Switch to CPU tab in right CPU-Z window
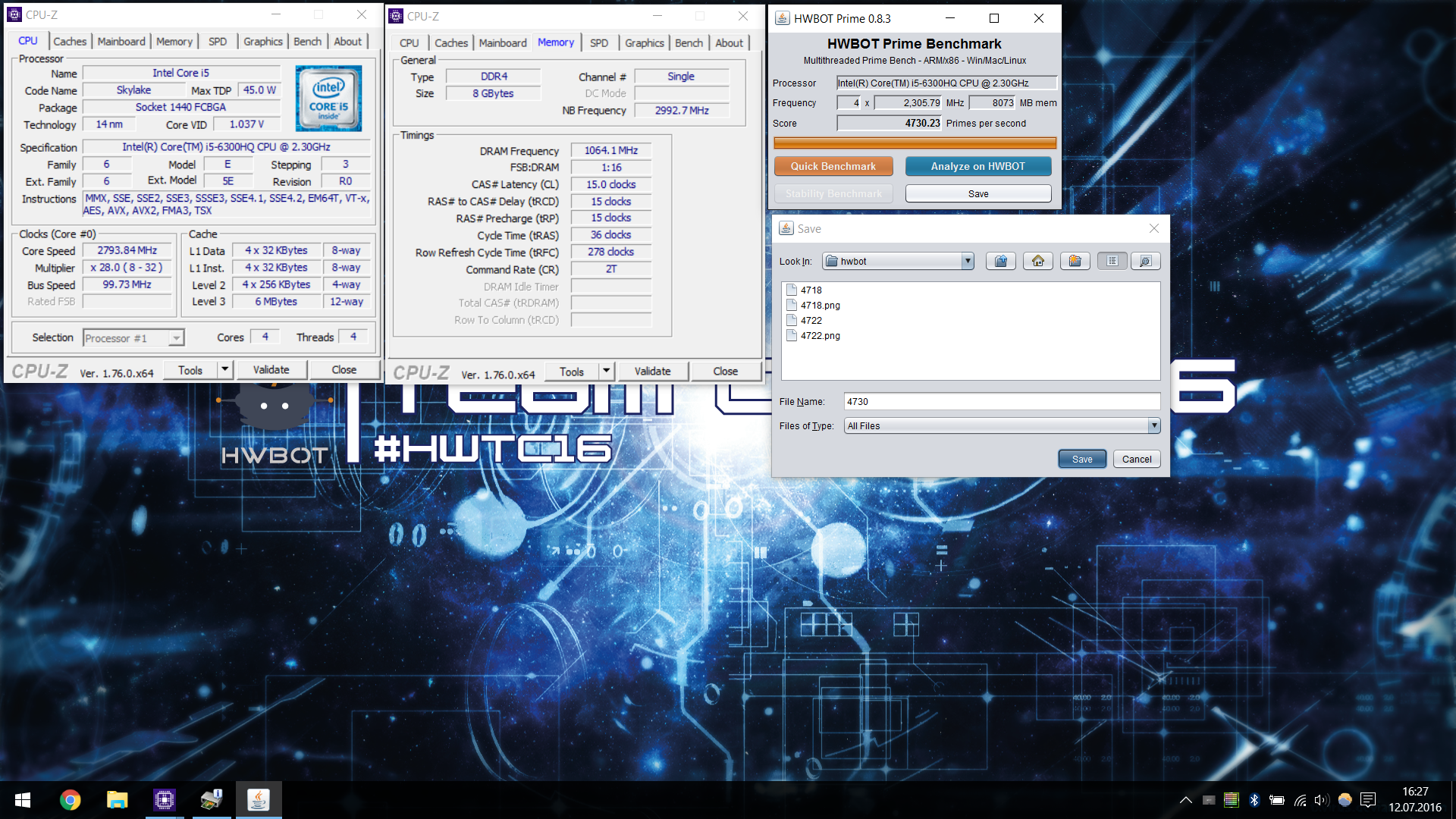1456x819 pixels. pos(409,43)
